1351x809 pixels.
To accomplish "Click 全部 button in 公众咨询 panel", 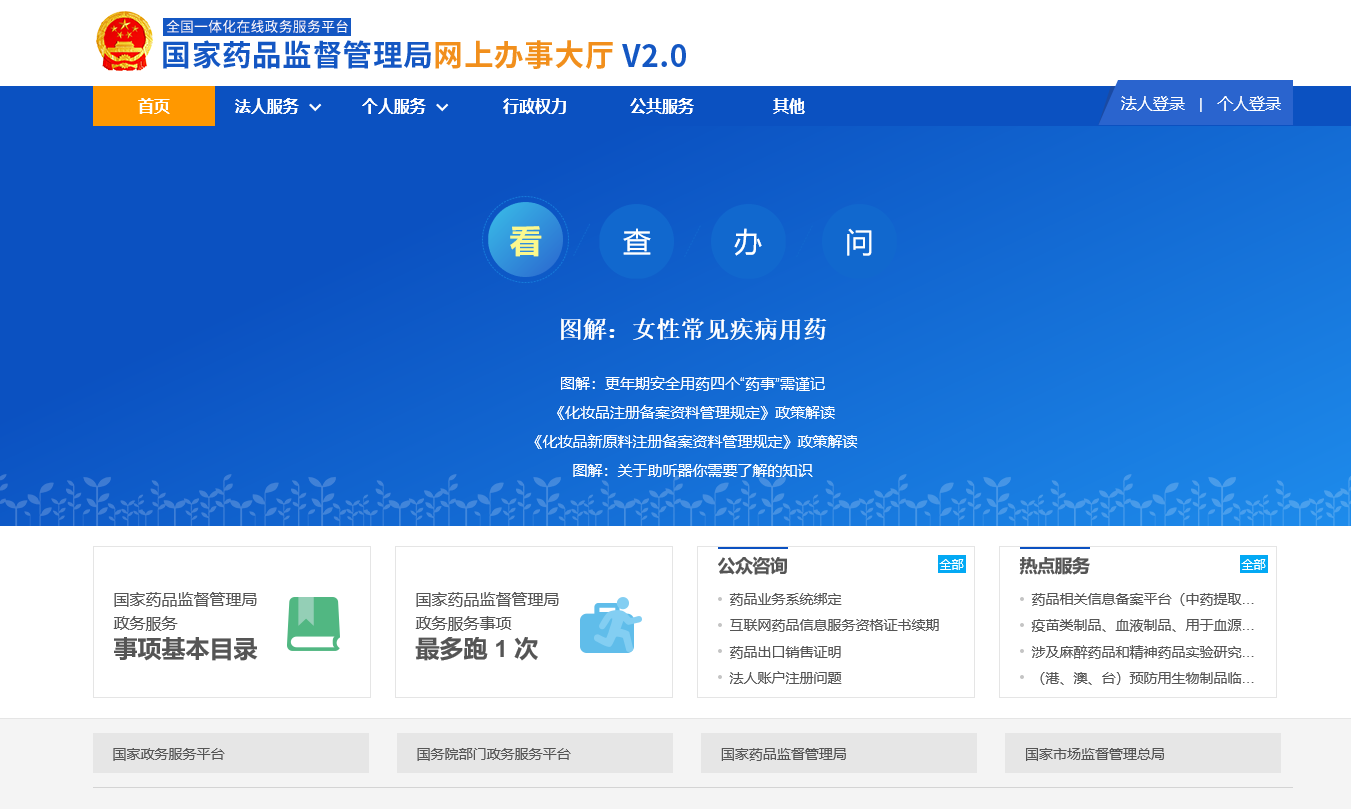I will [x=952, y=564].
